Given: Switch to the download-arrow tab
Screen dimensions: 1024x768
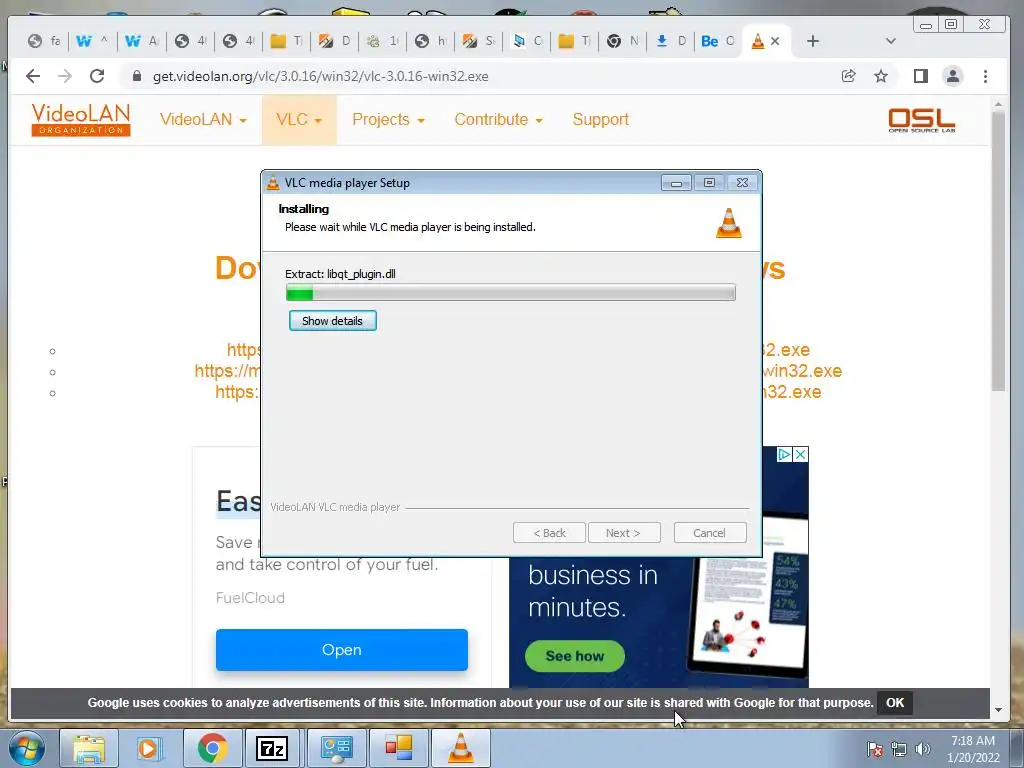Looking at the screenshot, I should (x=670, y=41).
